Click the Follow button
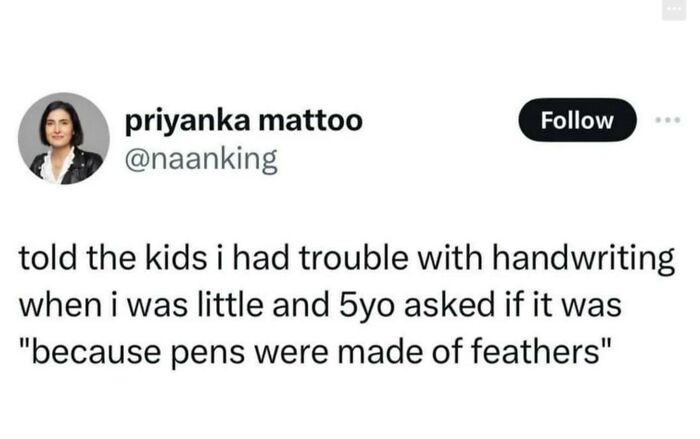This screenshot has height=439, width=700. [x=578, y=120]
